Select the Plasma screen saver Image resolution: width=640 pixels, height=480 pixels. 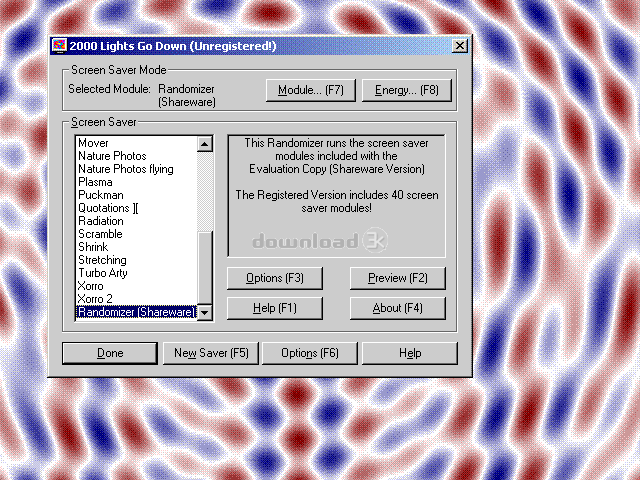(136, 182)
